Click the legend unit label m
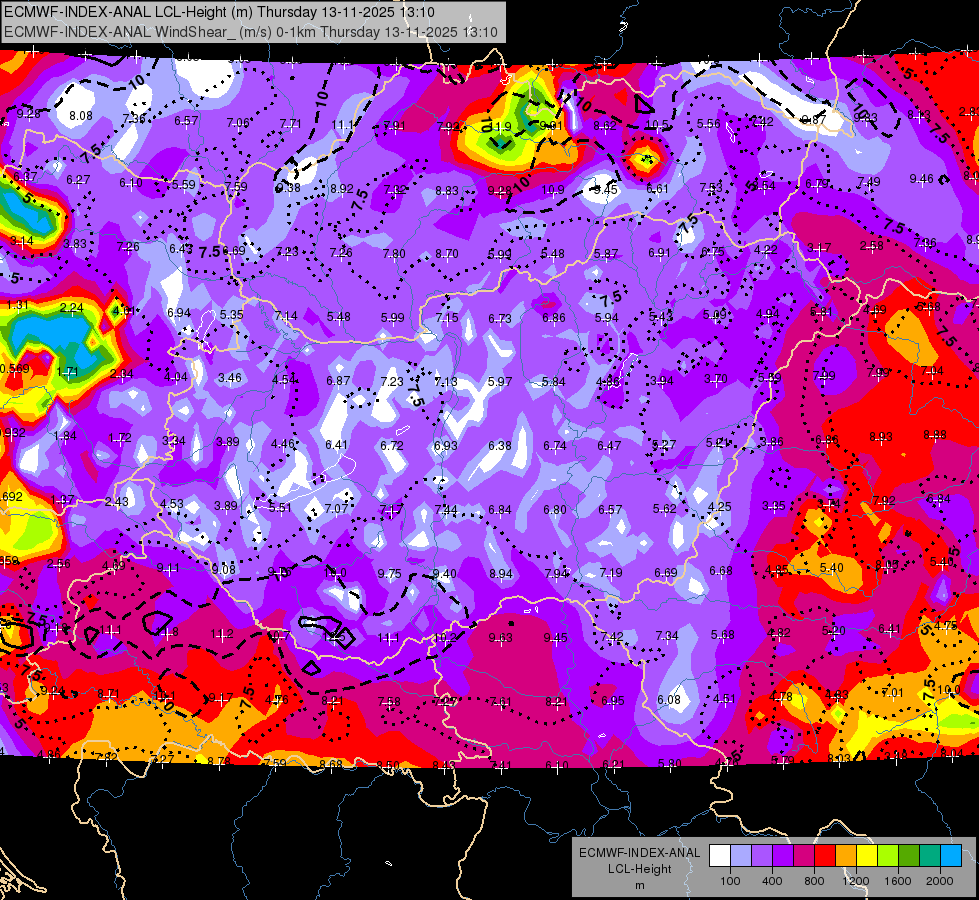This screenshot has height=900, width=979. tap(639, 886)
